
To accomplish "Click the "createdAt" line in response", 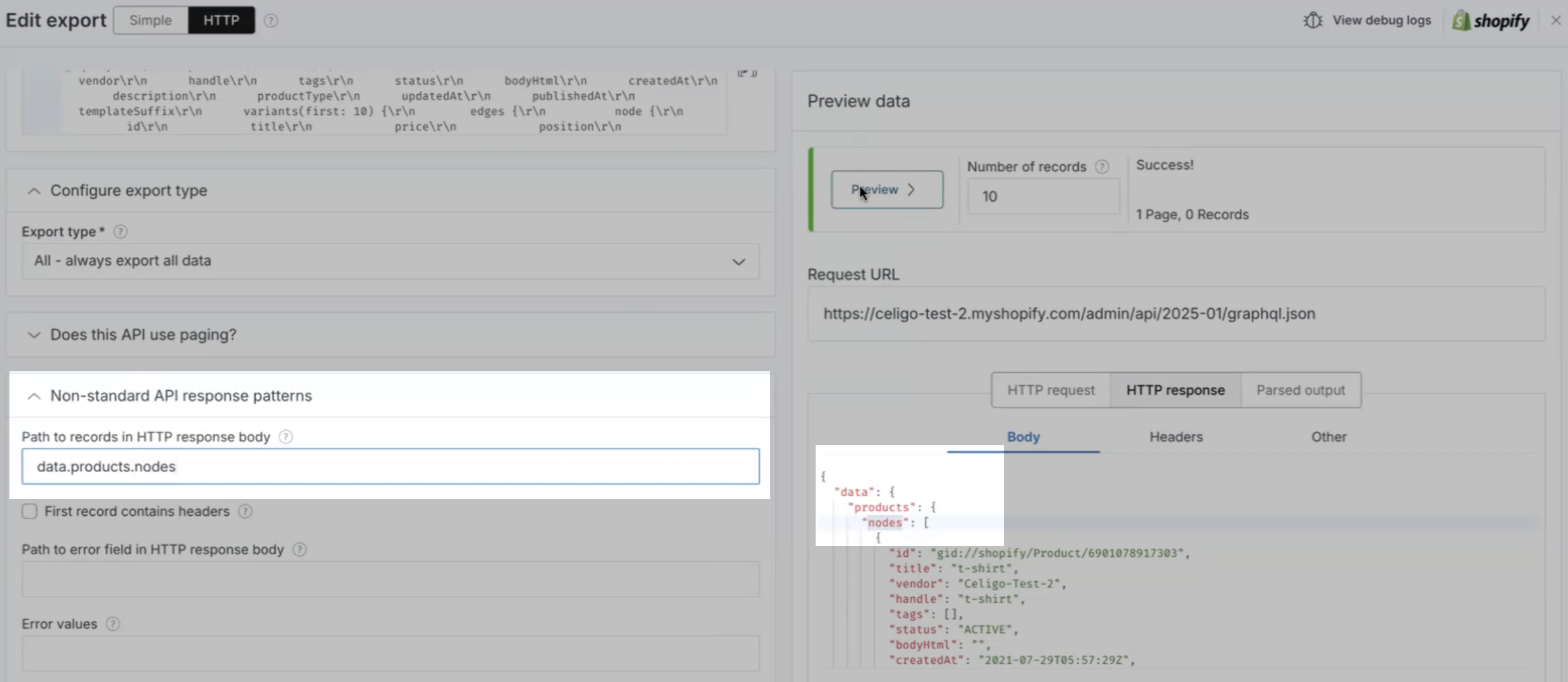I will [1012, 660].
